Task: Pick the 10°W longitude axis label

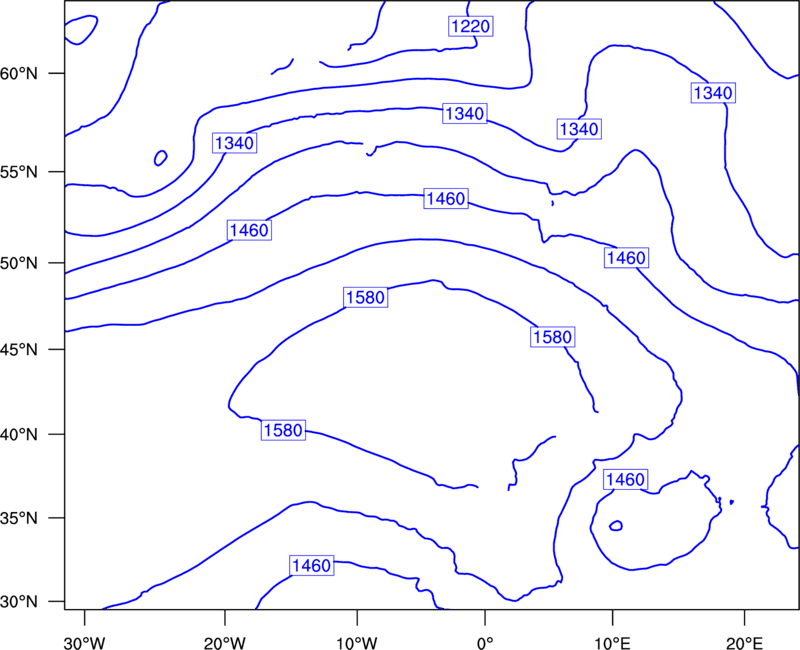Action: coord(357,643)
